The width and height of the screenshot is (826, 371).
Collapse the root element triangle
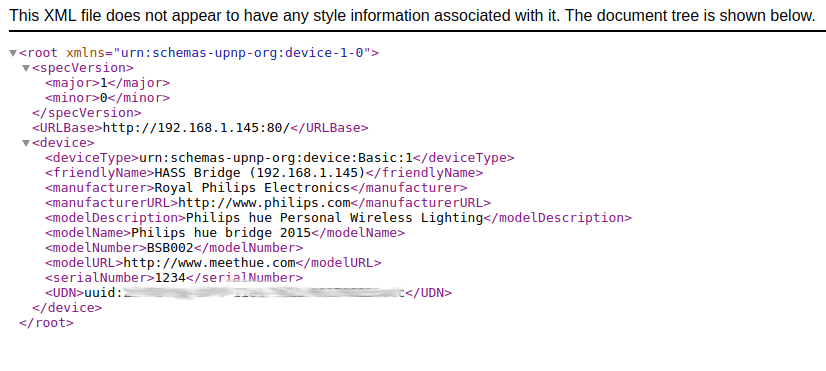coord(13,53)
